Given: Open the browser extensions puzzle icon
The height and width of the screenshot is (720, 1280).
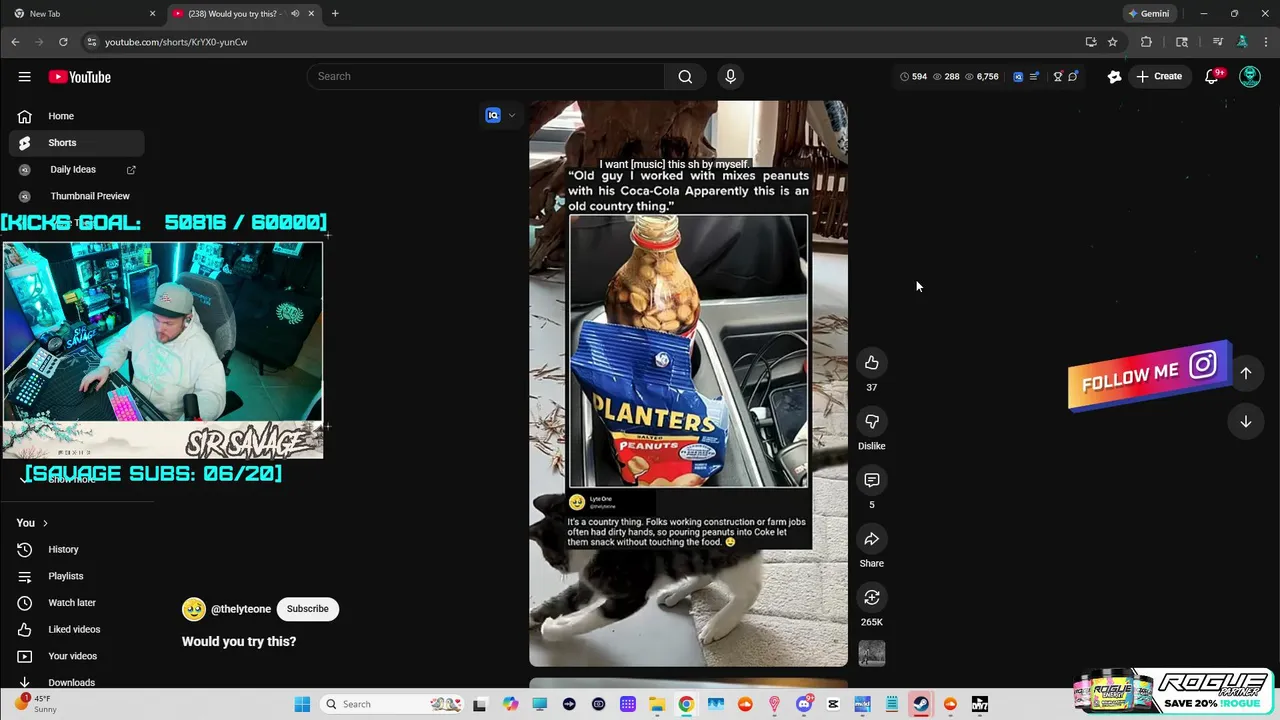Looking at the screenshot, I should [1146, 42].
